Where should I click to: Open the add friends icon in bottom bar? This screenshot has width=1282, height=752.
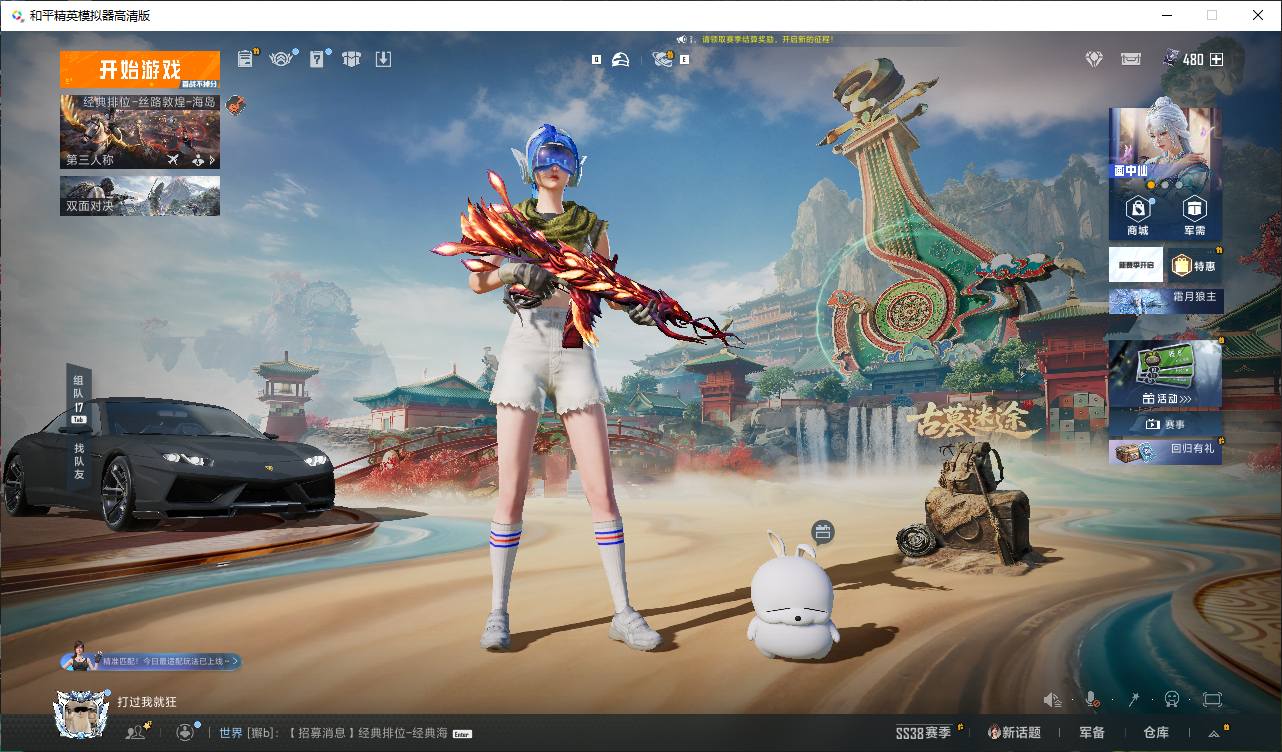point(137,732)
